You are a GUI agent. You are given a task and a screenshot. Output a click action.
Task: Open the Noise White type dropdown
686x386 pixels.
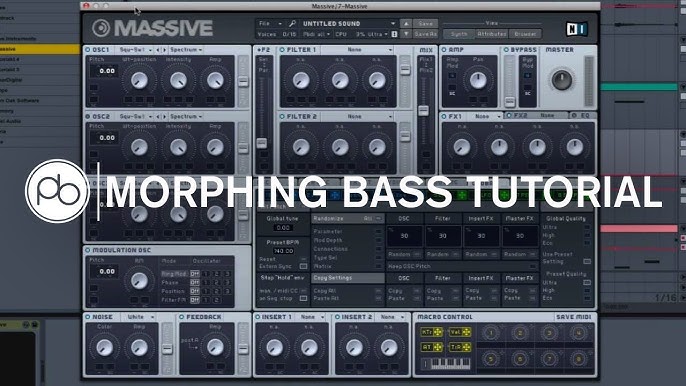pyautogui.click(x=137, y=317)
